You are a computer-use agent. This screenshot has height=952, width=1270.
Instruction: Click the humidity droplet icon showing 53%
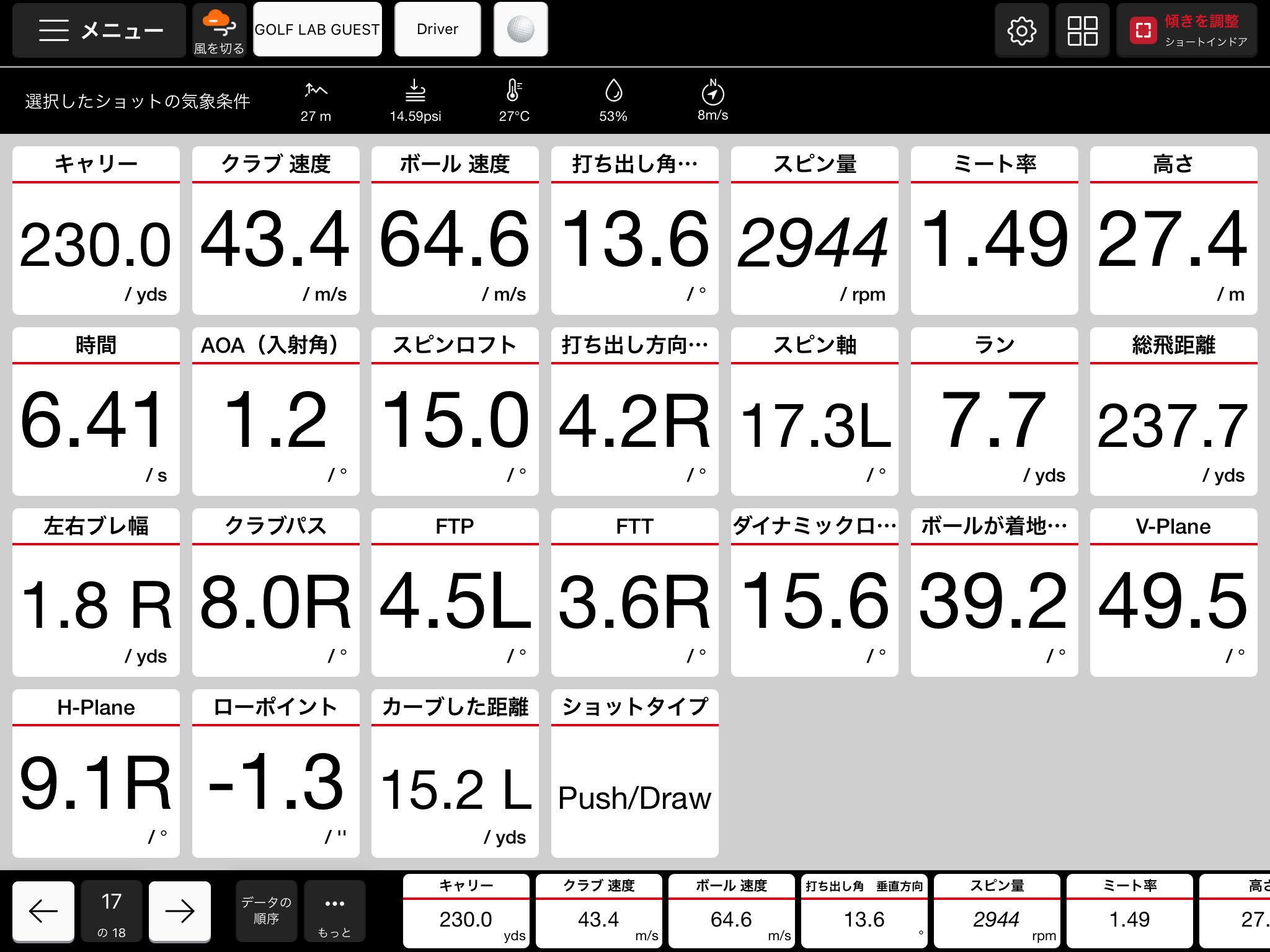(613, 92)
